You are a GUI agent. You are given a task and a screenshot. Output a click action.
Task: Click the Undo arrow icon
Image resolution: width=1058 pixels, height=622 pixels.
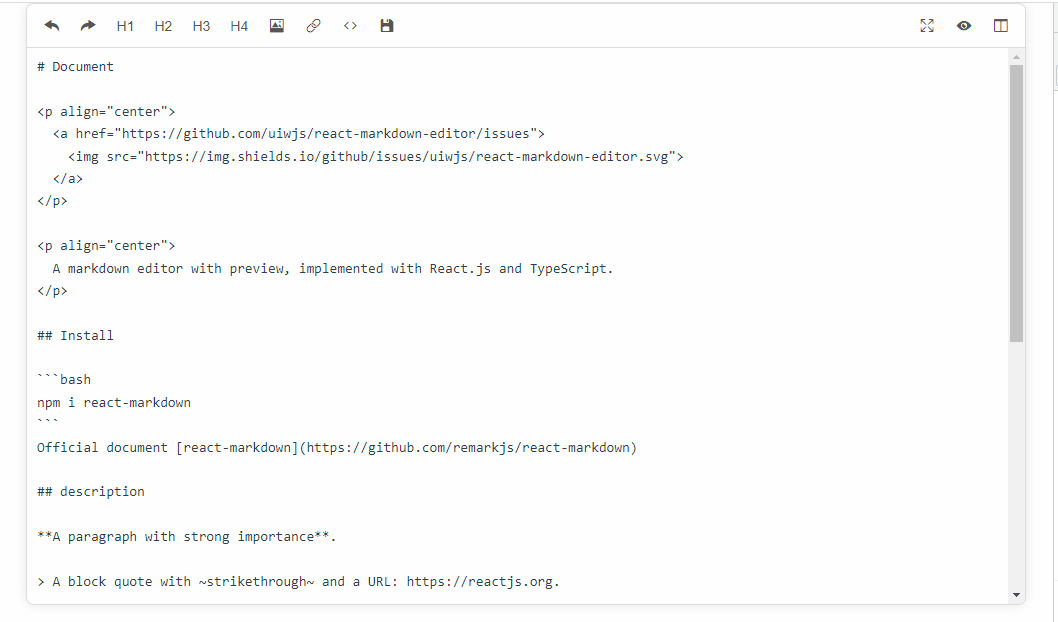(x=51, y=25)
